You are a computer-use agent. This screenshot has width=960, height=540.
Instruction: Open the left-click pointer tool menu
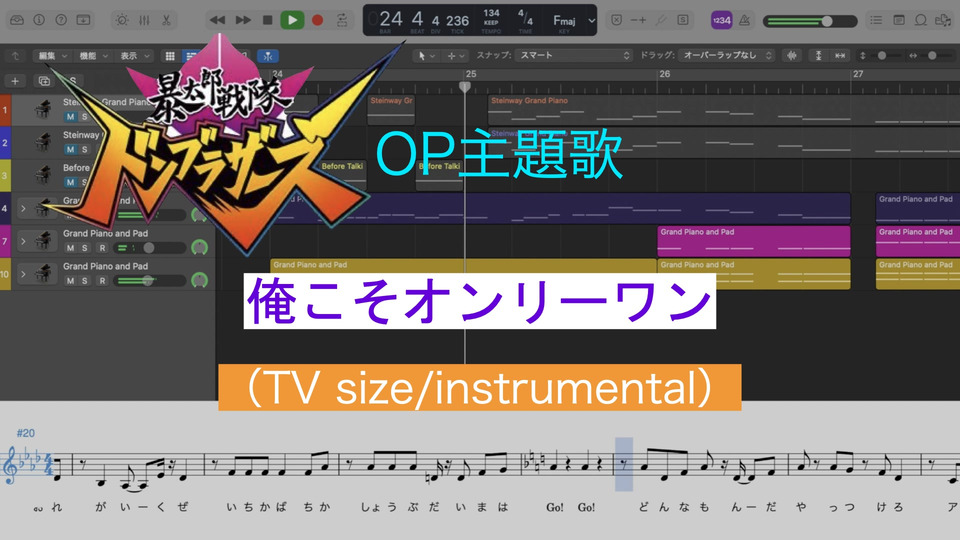pyautogui.click(x=426, y=56)
